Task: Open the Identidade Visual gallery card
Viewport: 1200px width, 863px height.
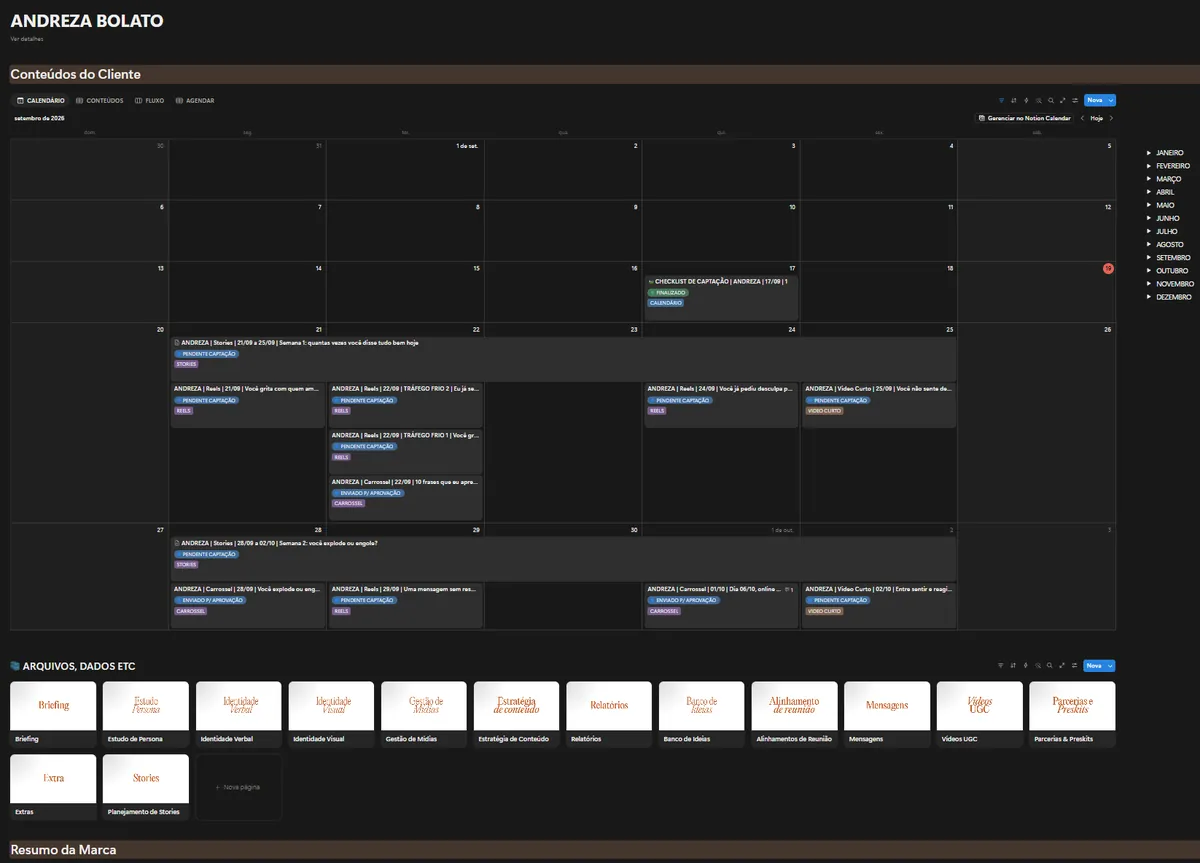Action: (332, 714)
